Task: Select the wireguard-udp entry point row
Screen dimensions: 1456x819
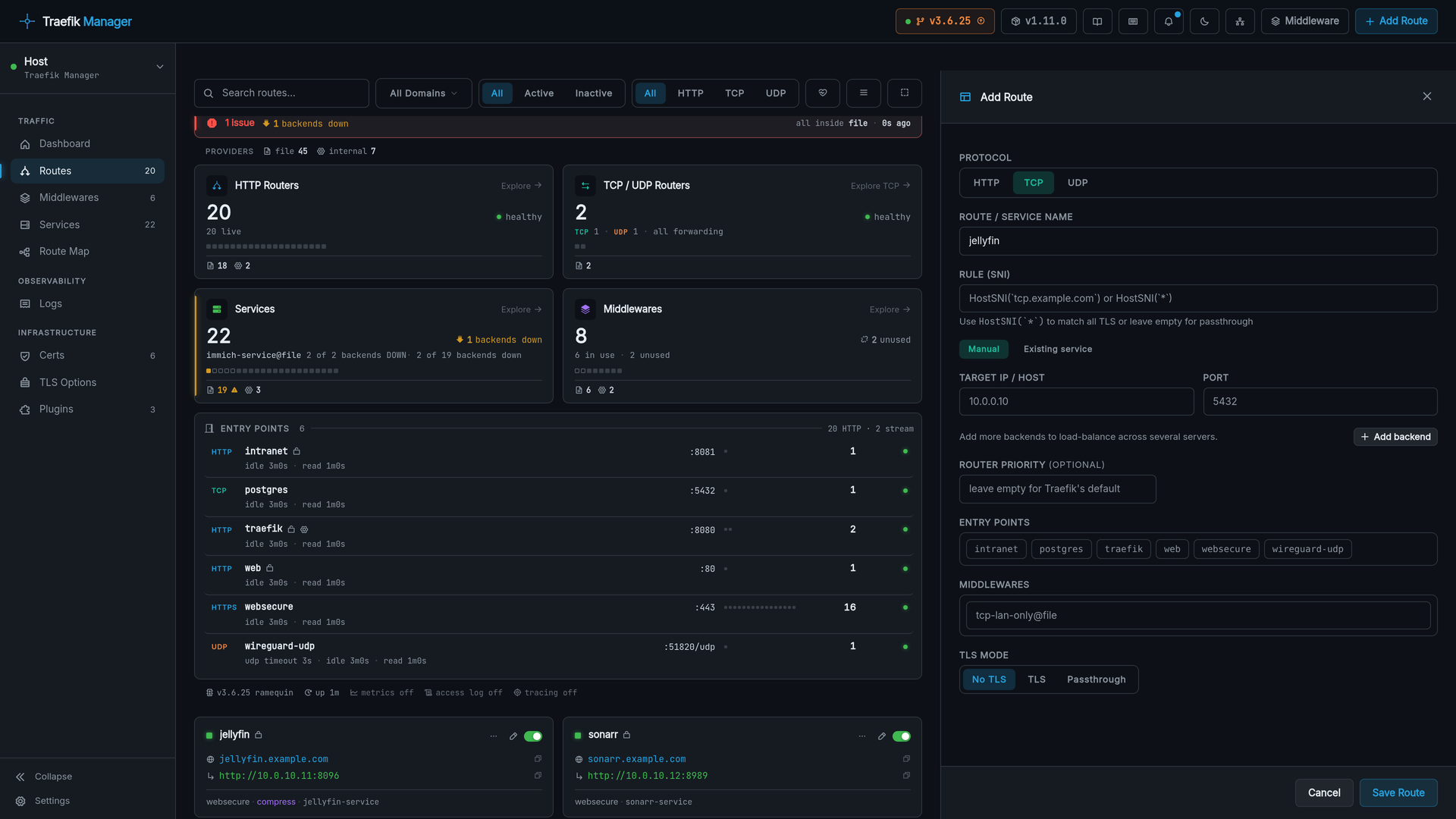Action: point(558,654)
